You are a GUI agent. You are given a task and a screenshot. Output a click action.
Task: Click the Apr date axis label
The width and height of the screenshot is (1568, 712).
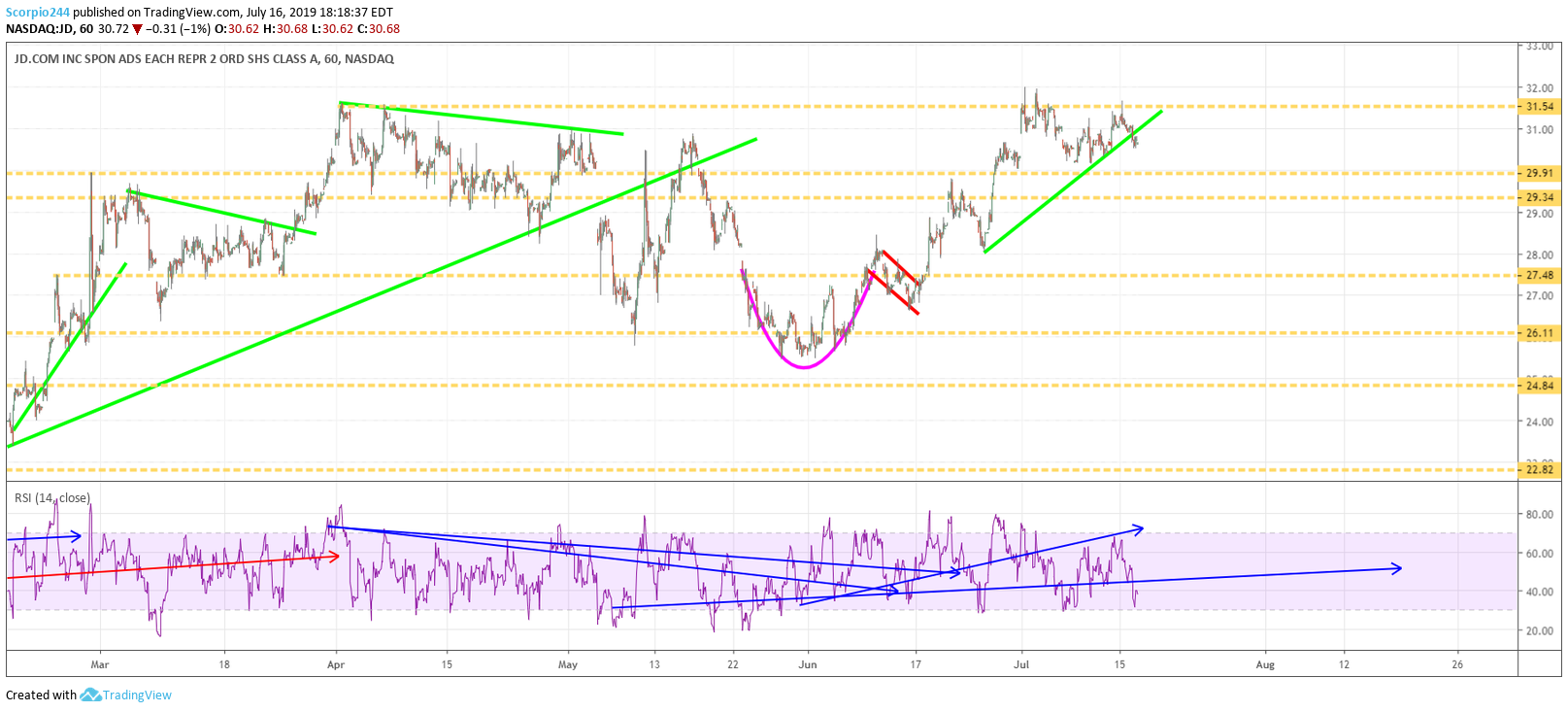pos(336,664)
